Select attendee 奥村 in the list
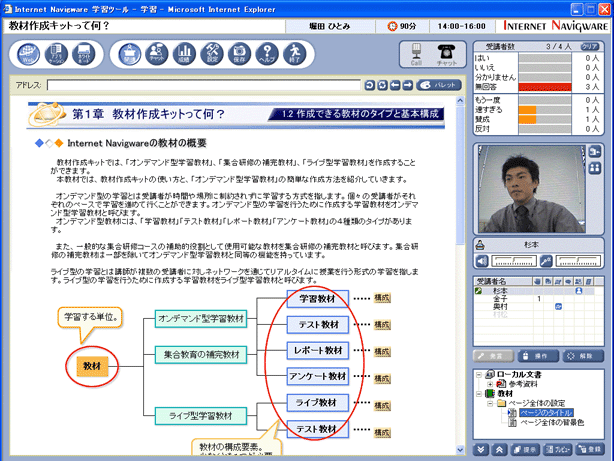The width and height of the screenshot is (614, 461). [x=500, y=306]
